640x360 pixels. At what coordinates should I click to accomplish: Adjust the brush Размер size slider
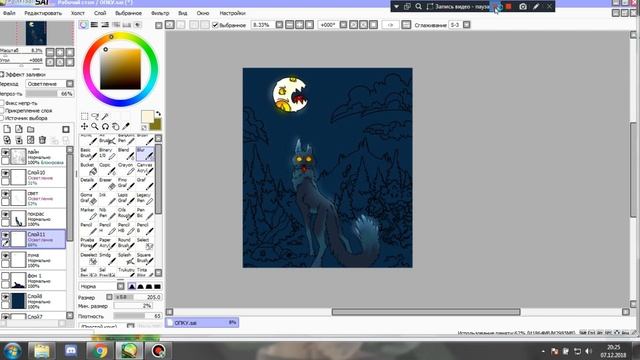[x=137, y=297]
